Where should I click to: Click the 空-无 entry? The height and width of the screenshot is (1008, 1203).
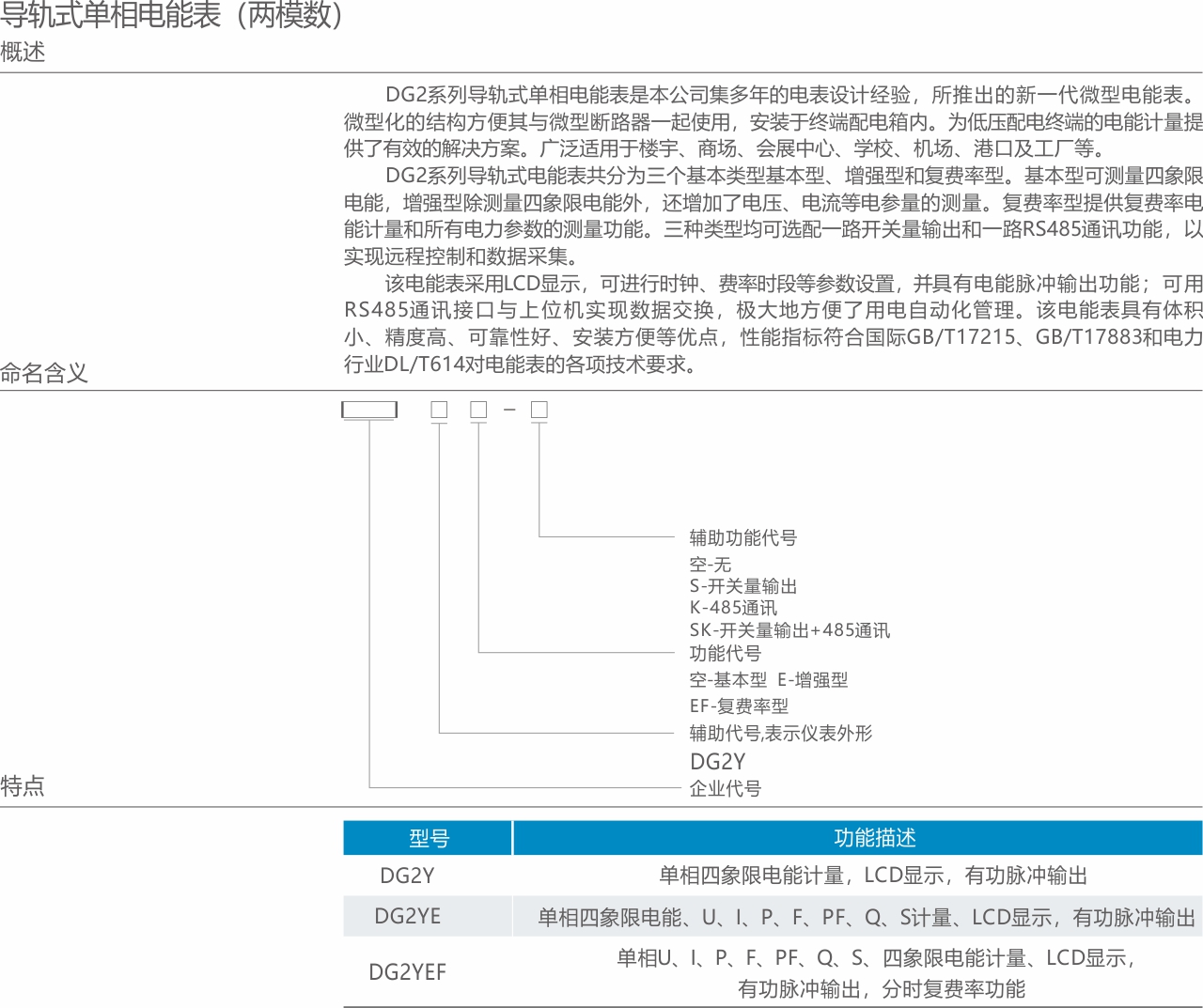pos(710,565)
